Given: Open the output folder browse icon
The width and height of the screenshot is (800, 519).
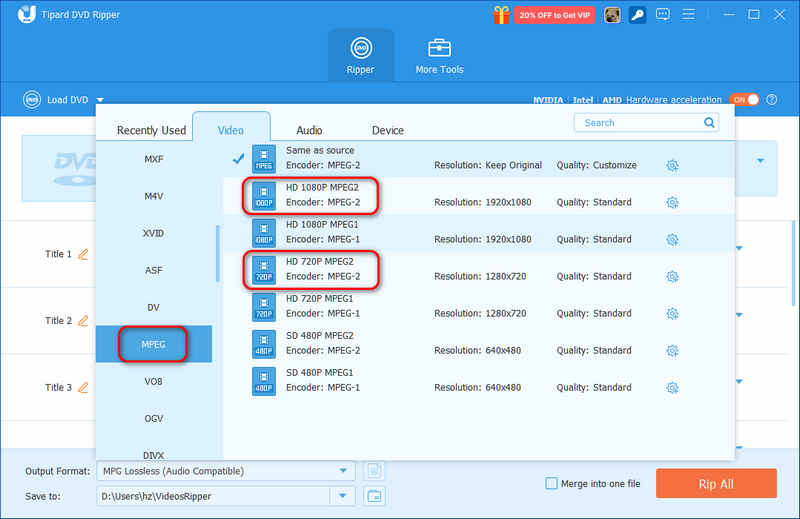Looking at the screenshot, I should coord(374,496).
